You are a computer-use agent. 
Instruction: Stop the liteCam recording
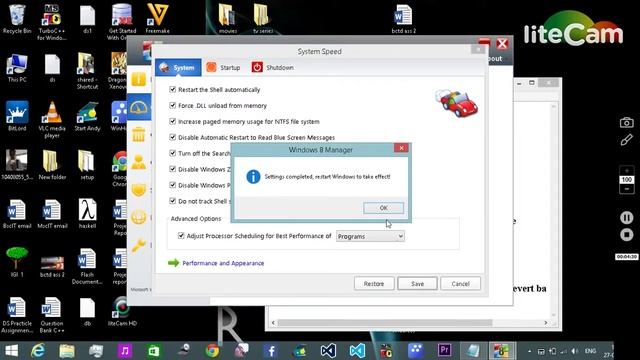(x=627, y=235)
